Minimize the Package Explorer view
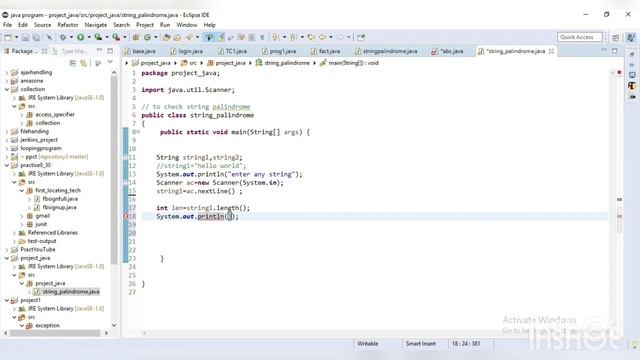 (99, 51)
